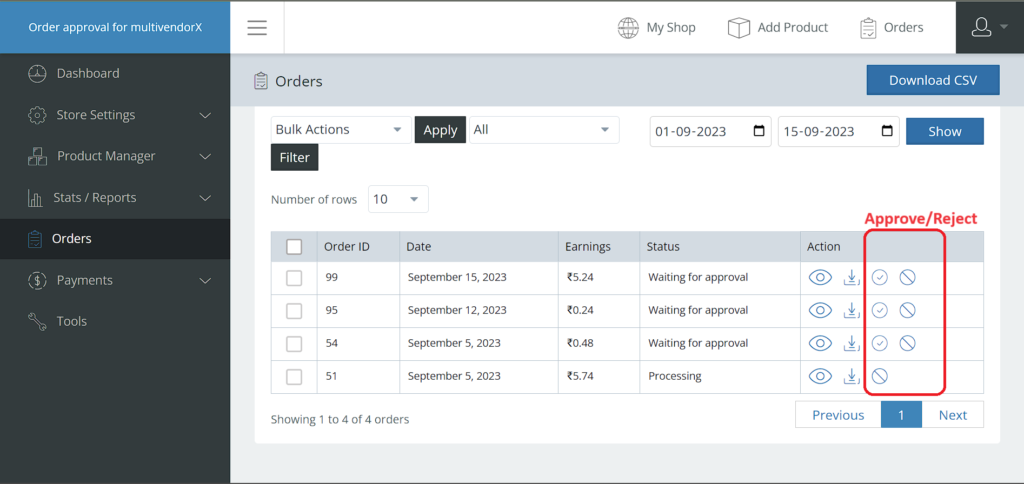Toggle the select-all orders header checkbox

tap(295, 247)
